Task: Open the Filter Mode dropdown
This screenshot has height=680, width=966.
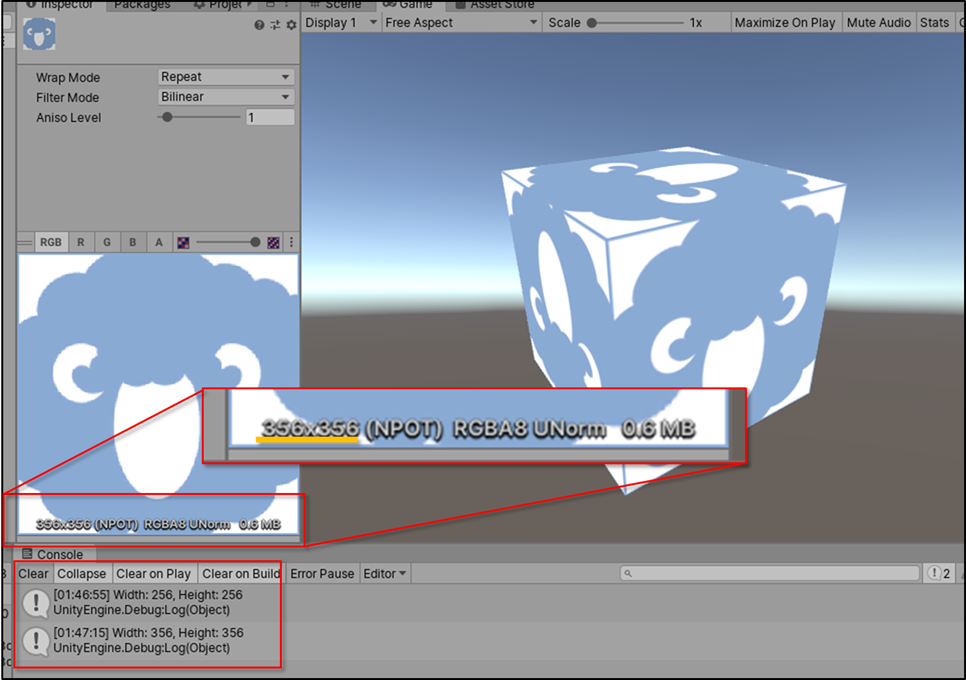Action: point(225,97)
